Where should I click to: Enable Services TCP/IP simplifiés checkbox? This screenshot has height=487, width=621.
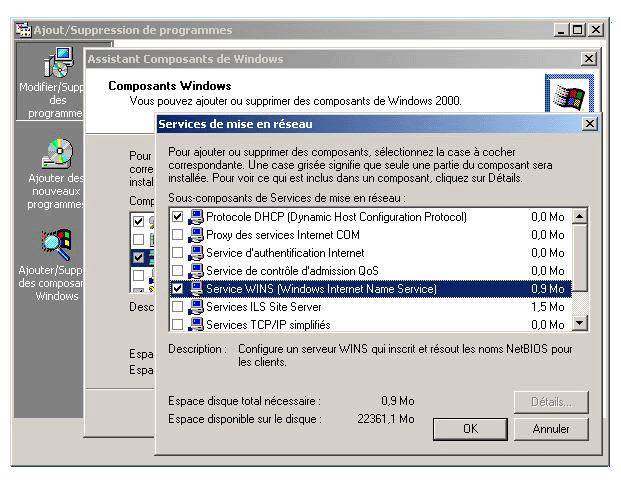point(177,325)
